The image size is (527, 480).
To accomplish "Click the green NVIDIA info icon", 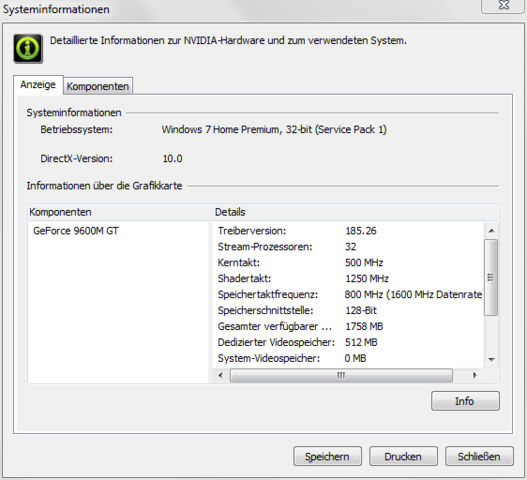I will pyautogui.click(x=28, y=48).
